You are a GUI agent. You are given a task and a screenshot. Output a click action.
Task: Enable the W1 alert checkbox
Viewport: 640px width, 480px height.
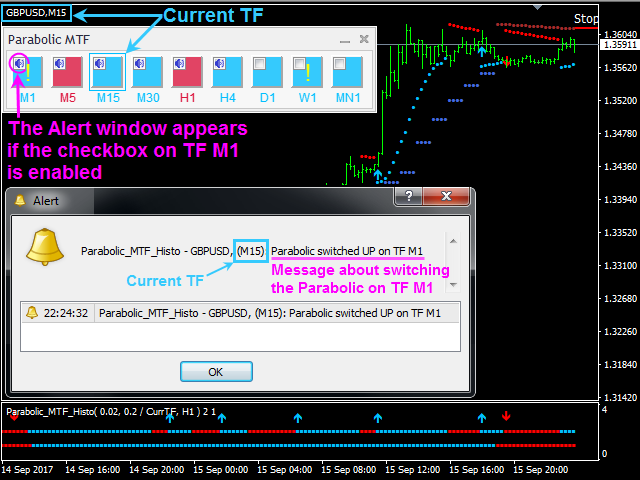click(x=300, y=64)
